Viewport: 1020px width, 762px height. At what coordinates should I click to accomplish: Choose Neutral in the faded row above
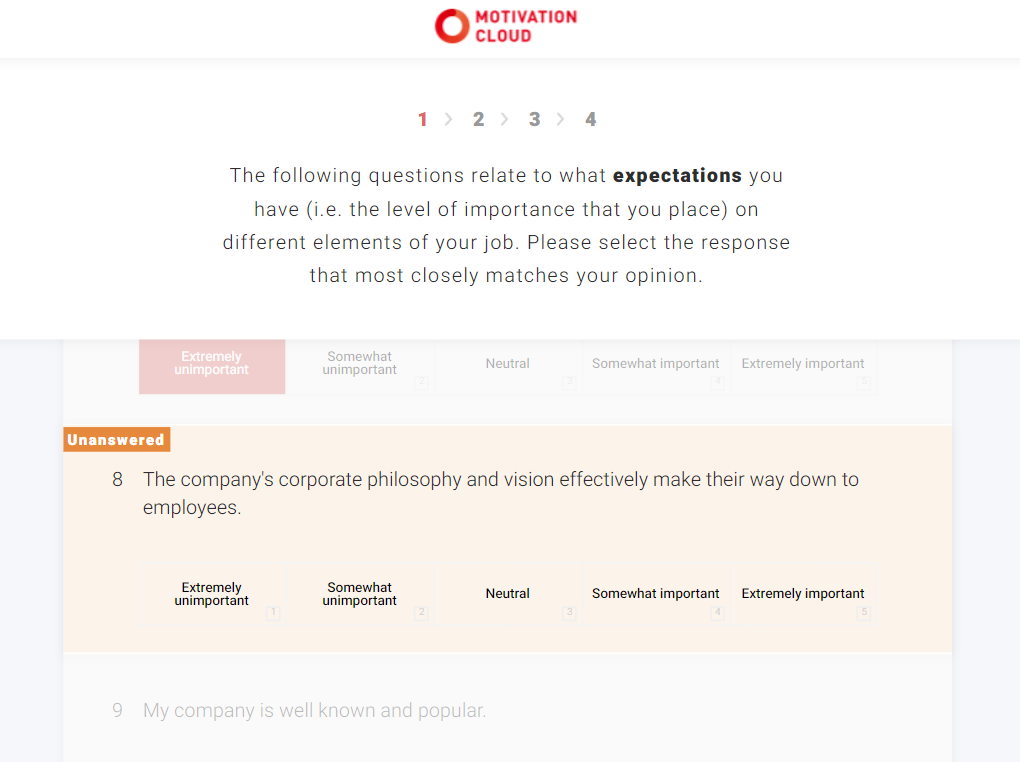(508, 365)
